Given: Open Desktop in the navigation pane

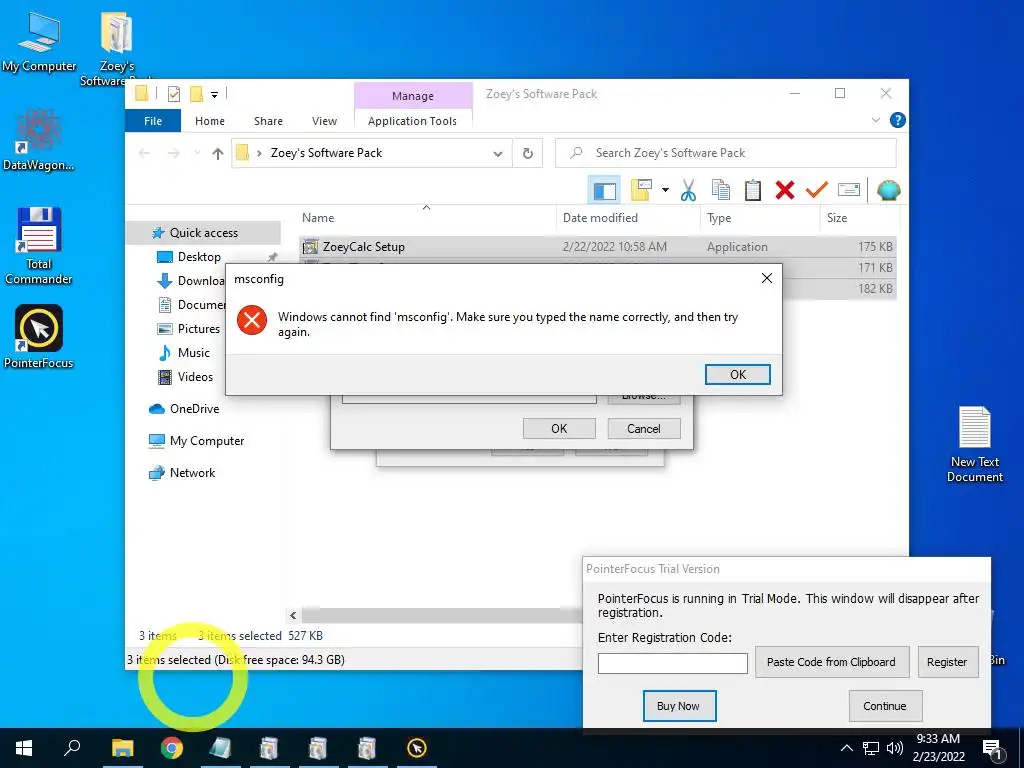Looking at the screenshot, I should pyautogui.click(x=199, y=257).
